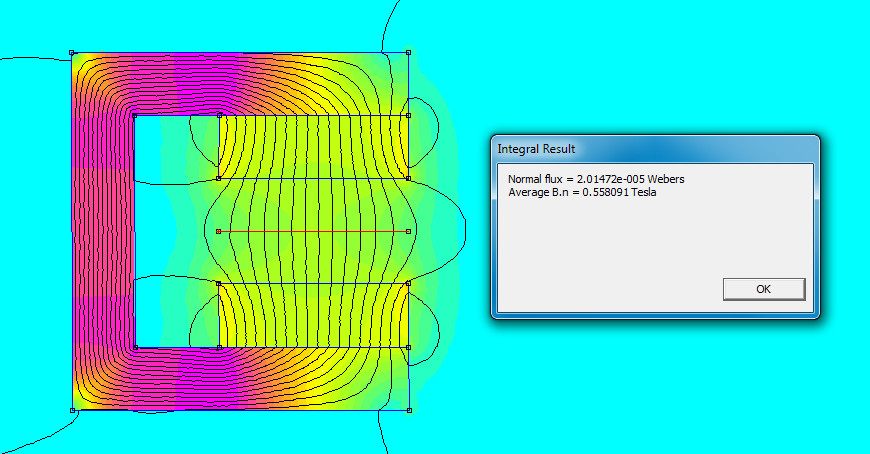Select the lower yellow block's top-left node
Viewport: 870px width, 454px height.
click(x=218, y=283)
